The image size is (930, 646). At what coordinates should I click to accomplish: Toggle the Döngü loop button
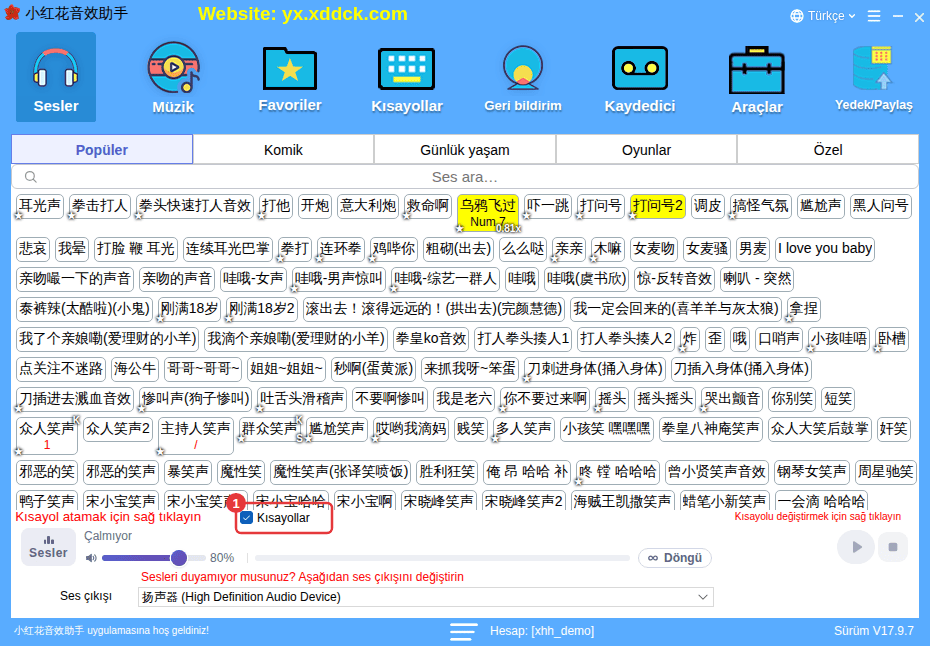pyautogui.click(x=675, y=558)
